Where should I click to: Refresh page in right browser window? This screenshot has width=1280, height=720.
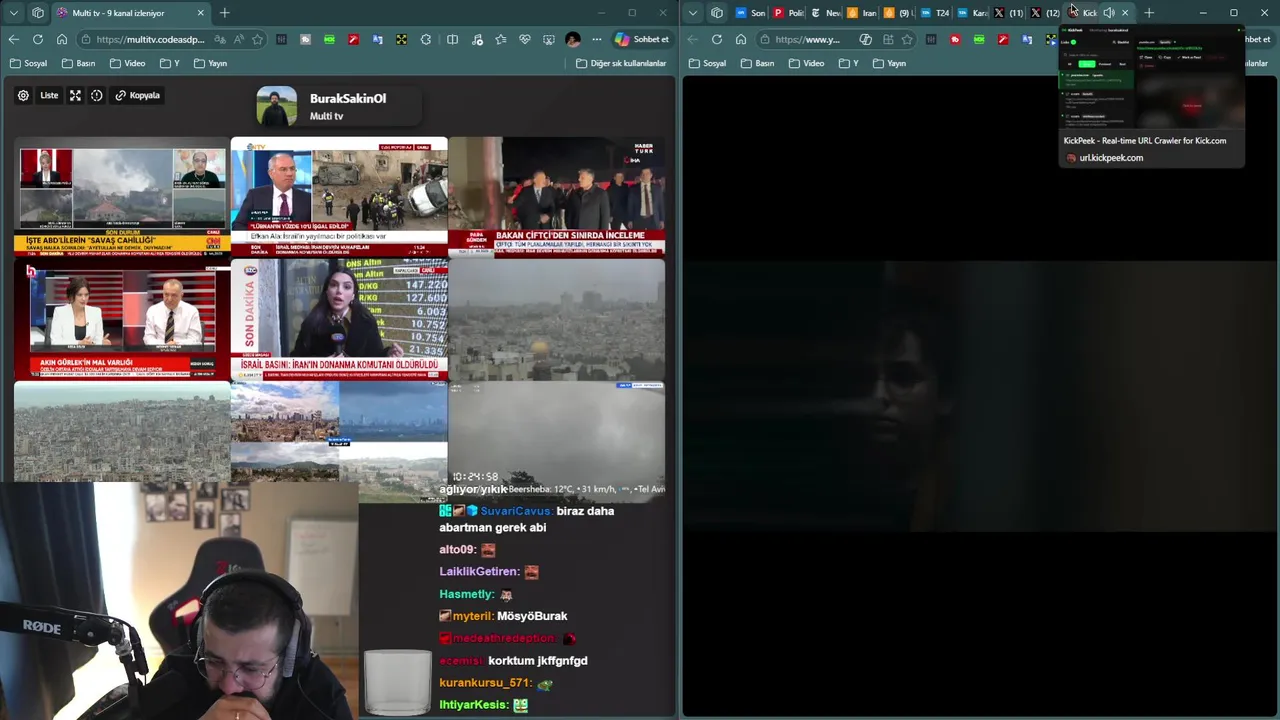(x=717, y=40)
